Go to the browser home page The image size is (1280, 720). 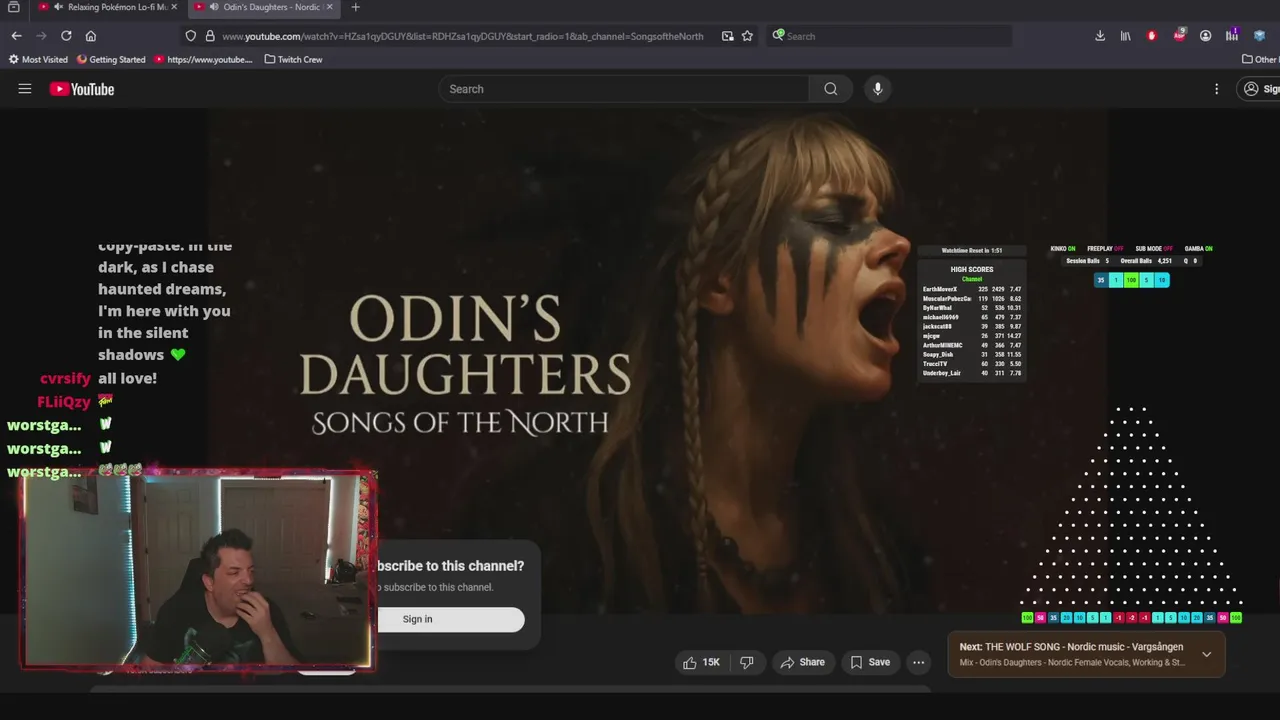point(91,36)
